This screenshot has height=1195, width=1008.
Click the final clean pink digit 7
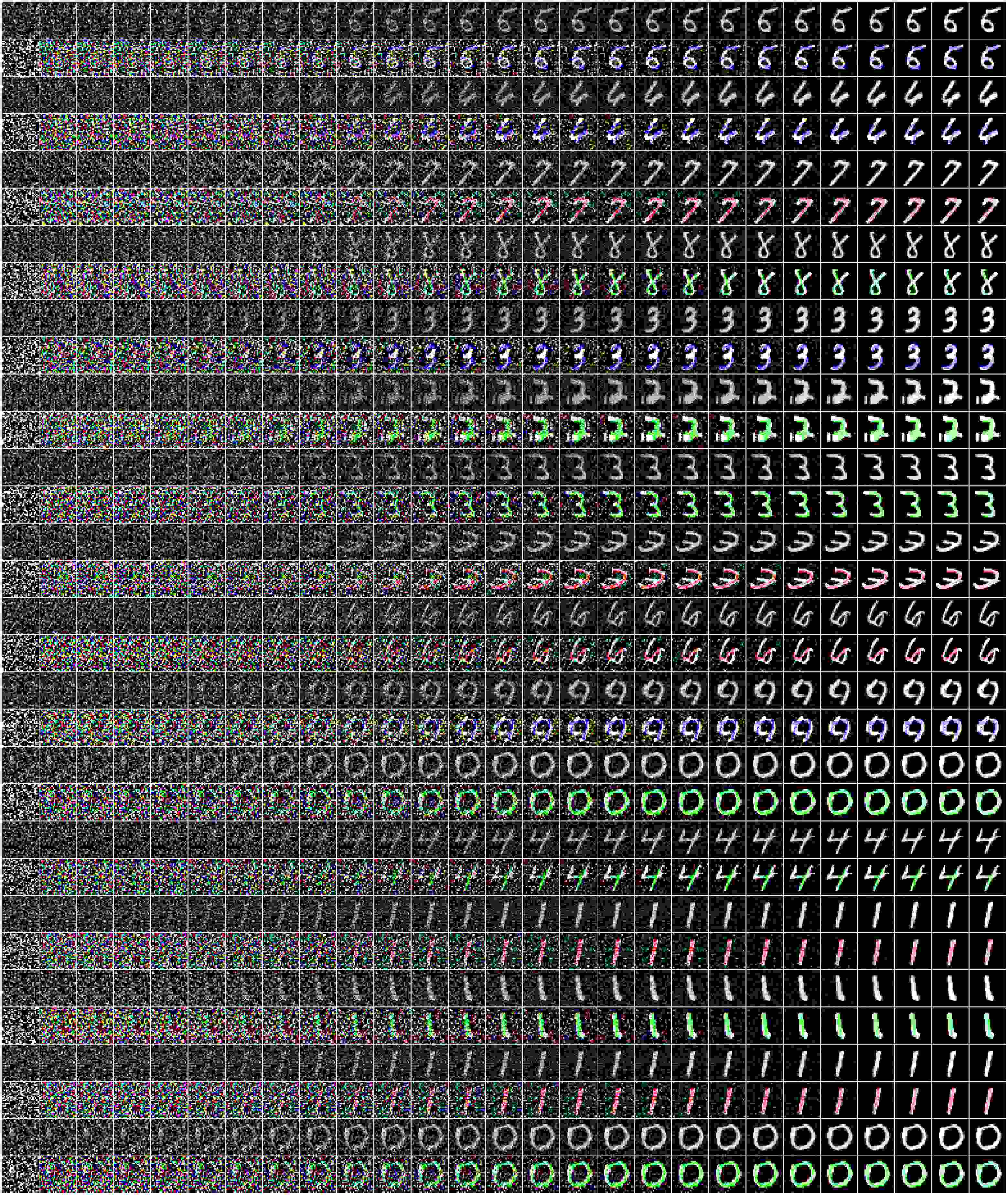point(989,206)
